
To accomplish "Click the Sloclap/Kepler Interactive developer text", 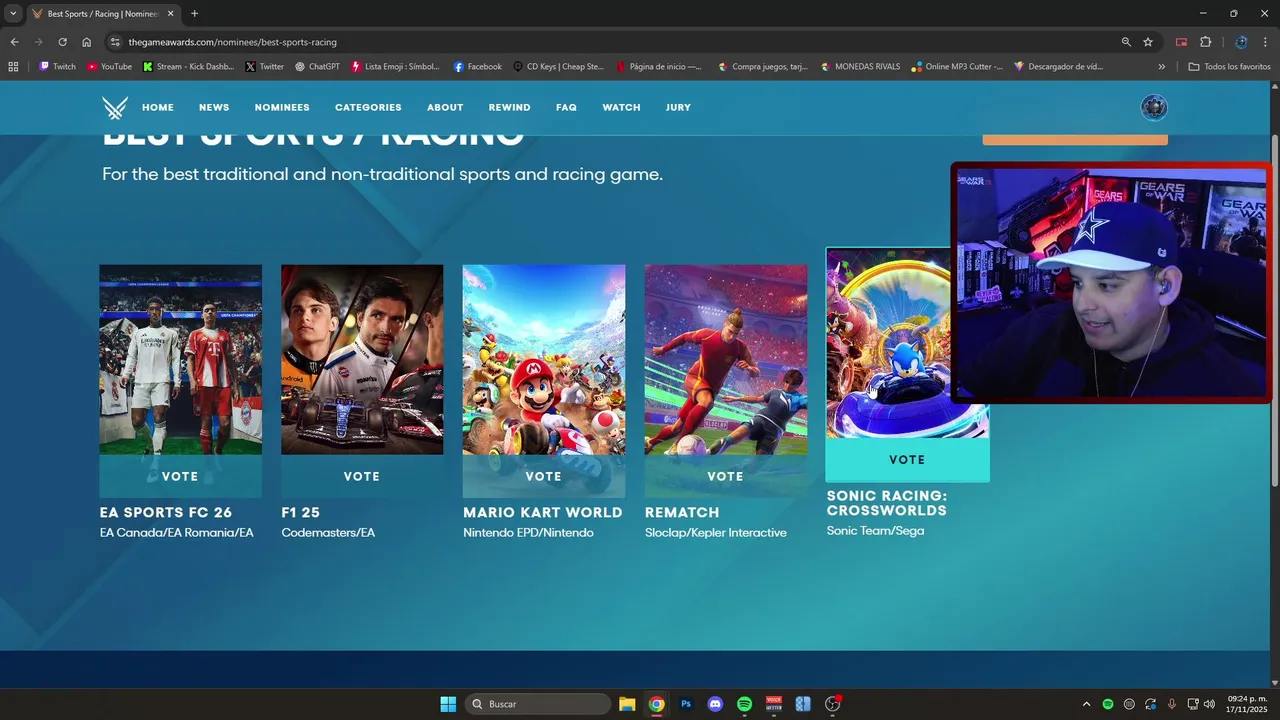I will [x=716, y=533].
